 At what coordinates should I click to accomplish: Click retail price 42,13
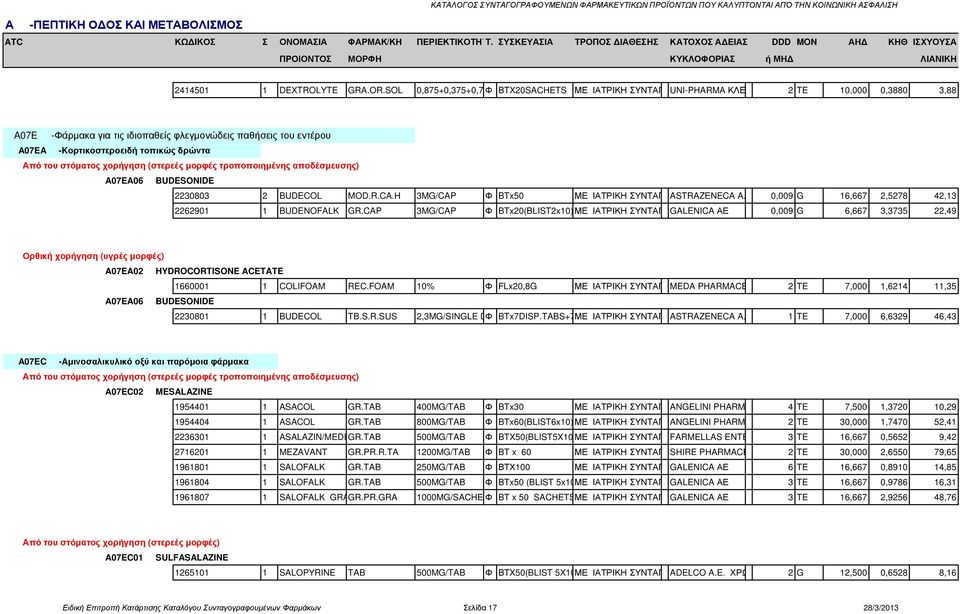pyautogui.click(x=933, y=196)
